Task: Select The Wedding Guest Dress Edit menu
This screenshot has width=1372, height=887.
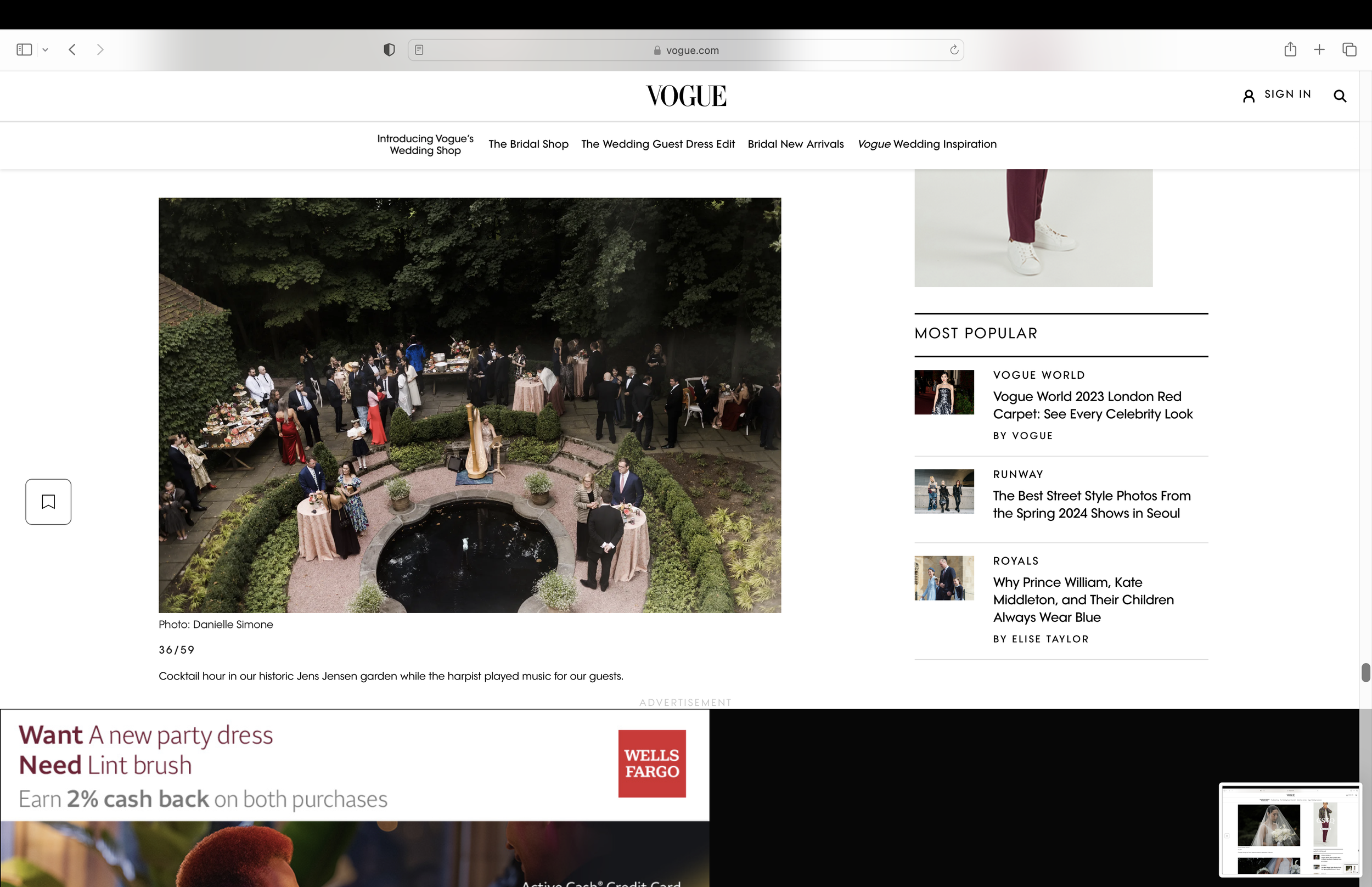Action: click(657, 144)
